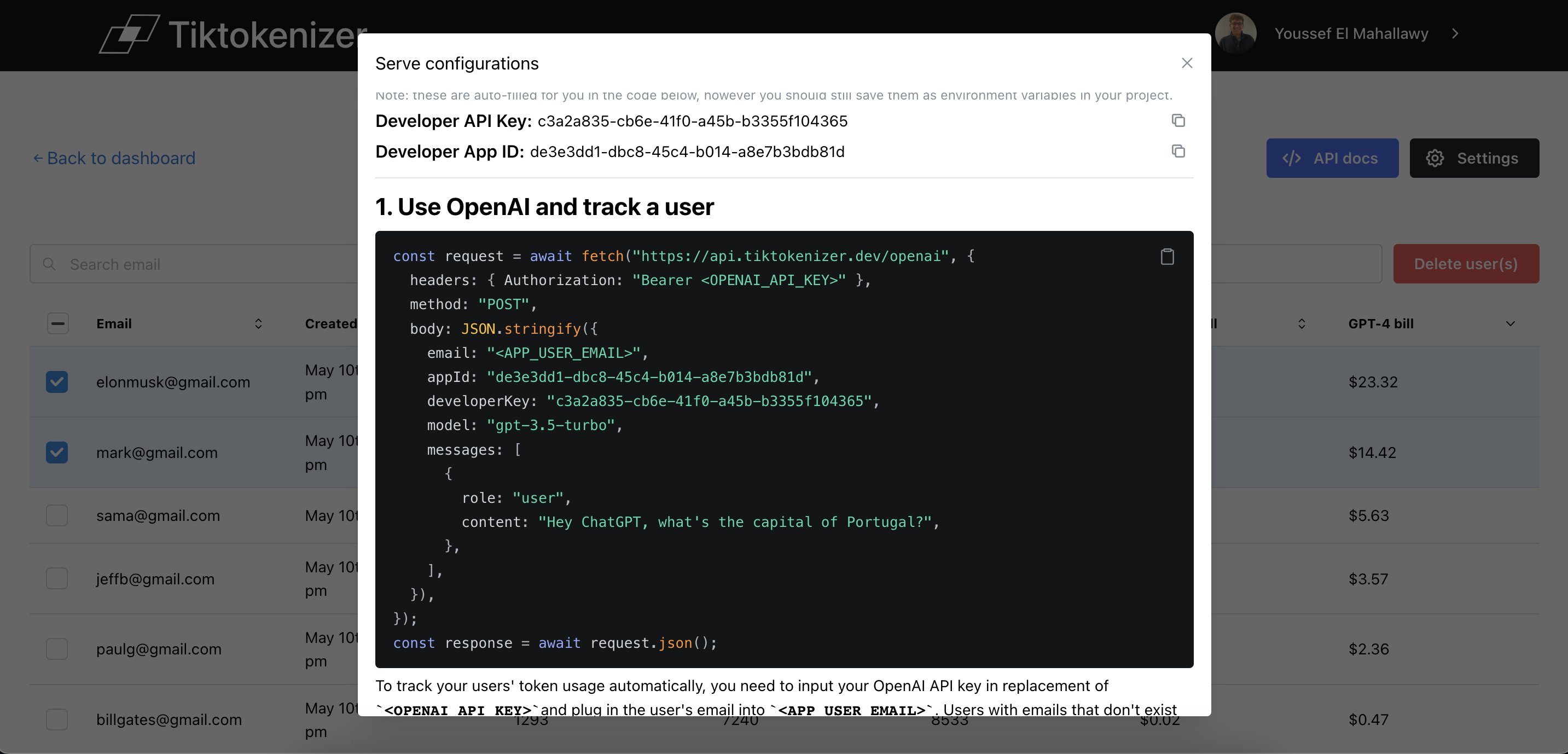Go back to dashboard
This screenshot has height=754, width=1568.
(114, 158)
